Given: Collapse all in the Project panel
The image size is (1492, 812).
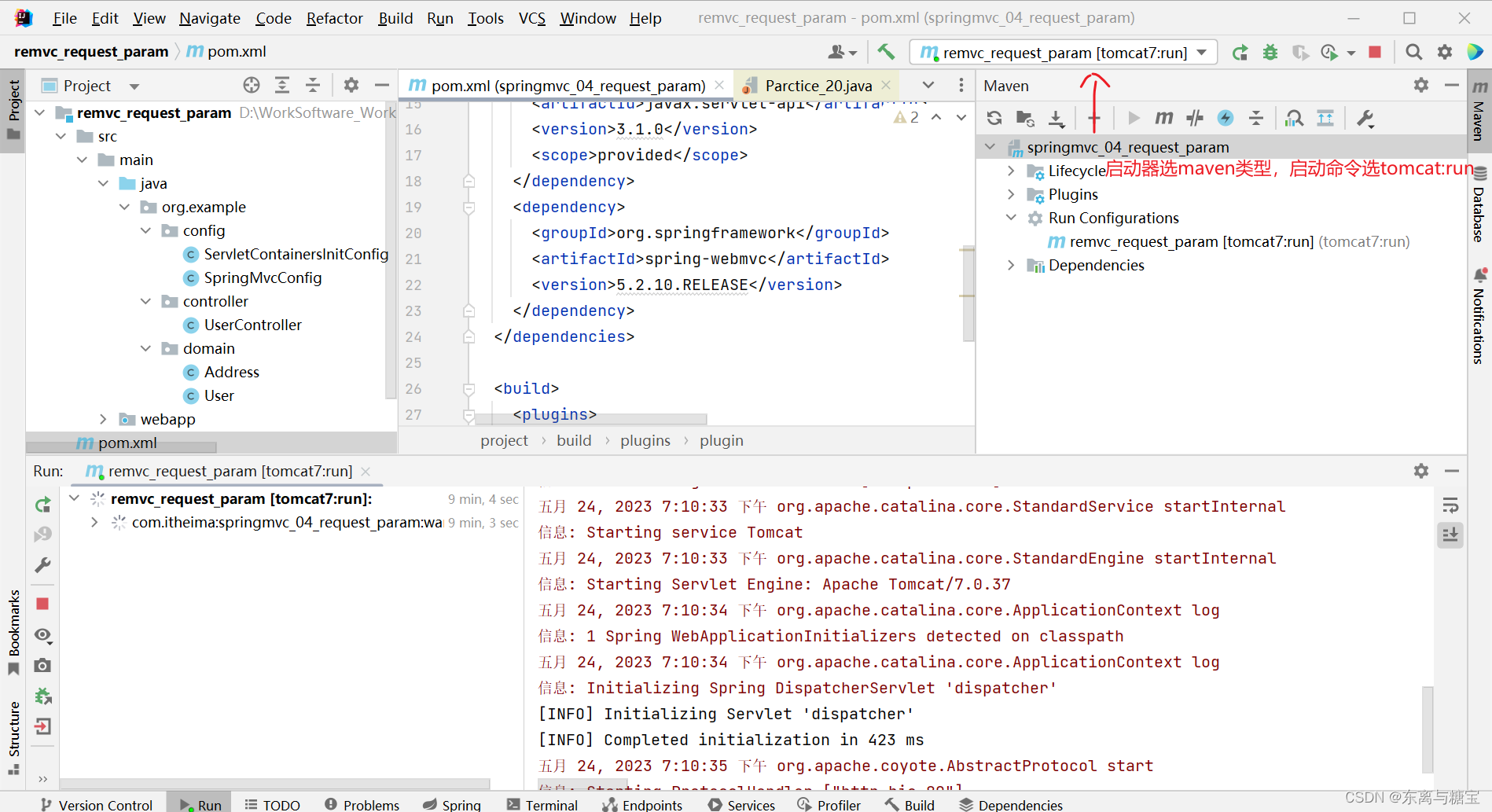Looking at the screenshot, I should coord(313,85).
